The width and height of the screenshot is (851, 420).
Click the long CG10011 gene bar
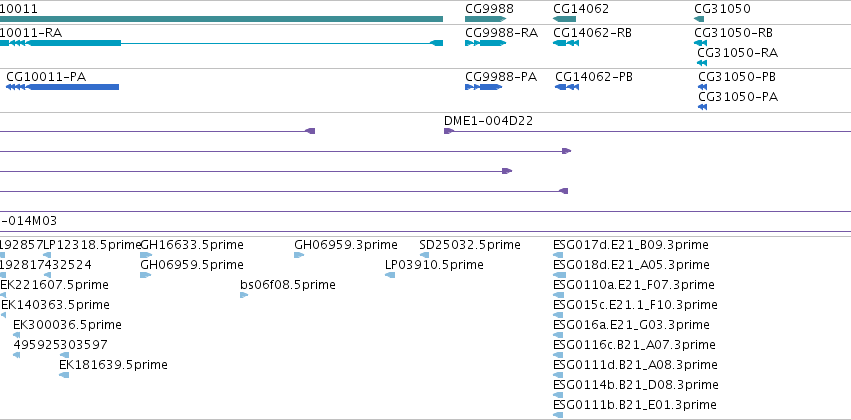click(x=221, y=19)
